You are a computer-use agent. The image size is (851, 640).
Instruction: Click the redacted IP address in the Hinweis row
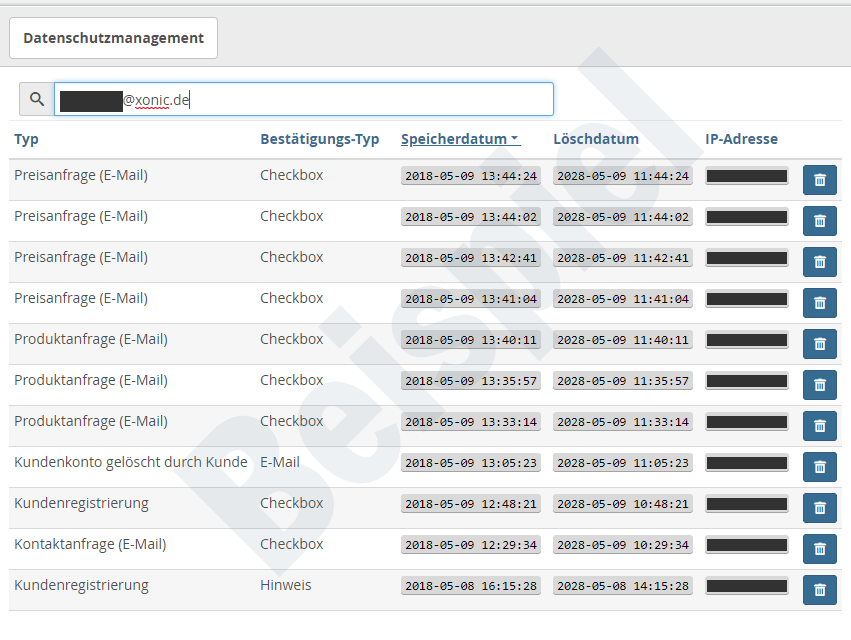pyautogui.click(x=747, y=586)
